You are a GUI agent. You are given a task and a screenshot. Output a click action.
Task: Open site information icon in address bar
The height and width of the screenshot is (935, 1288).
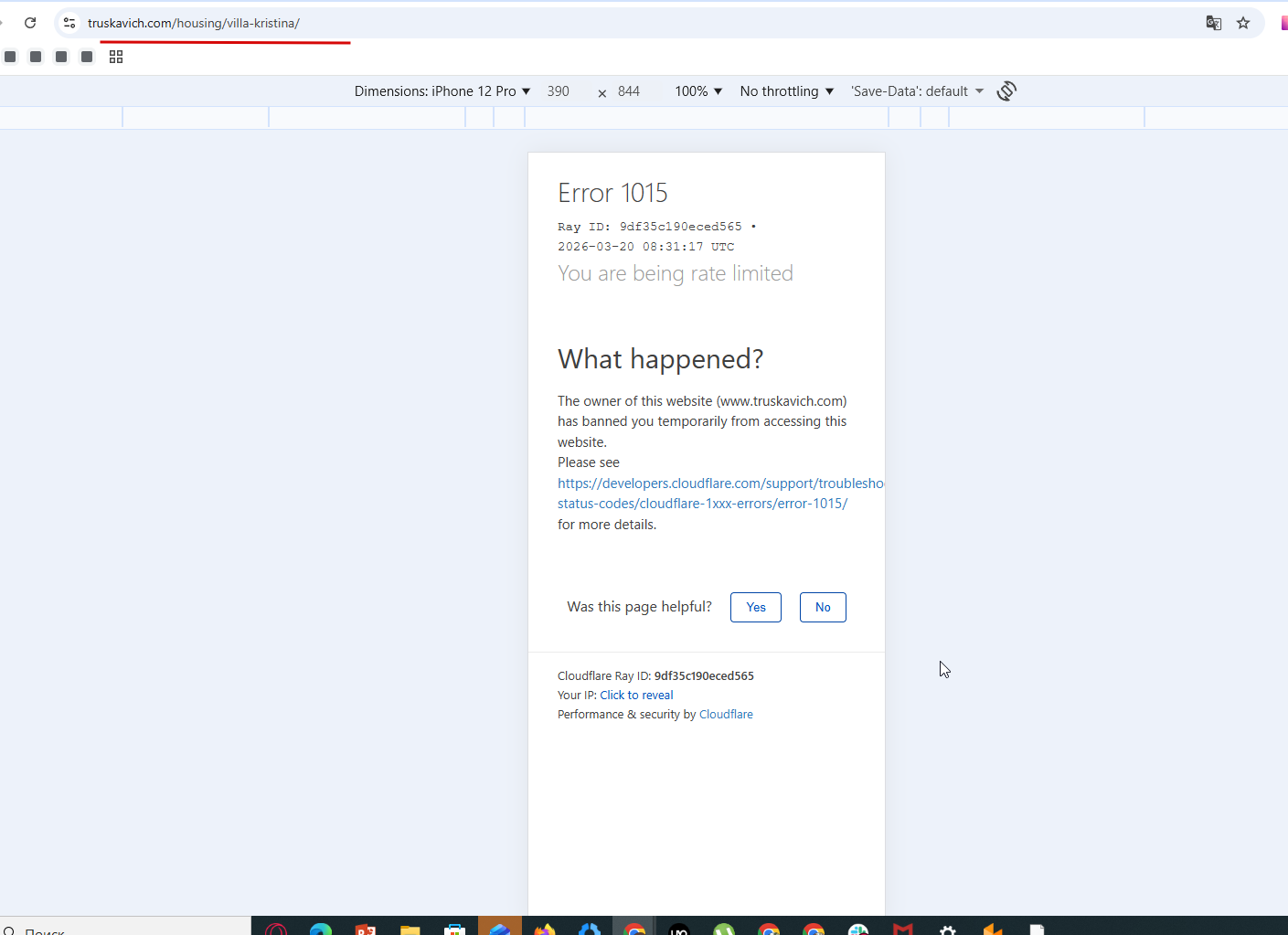click(x=69, y=23)
